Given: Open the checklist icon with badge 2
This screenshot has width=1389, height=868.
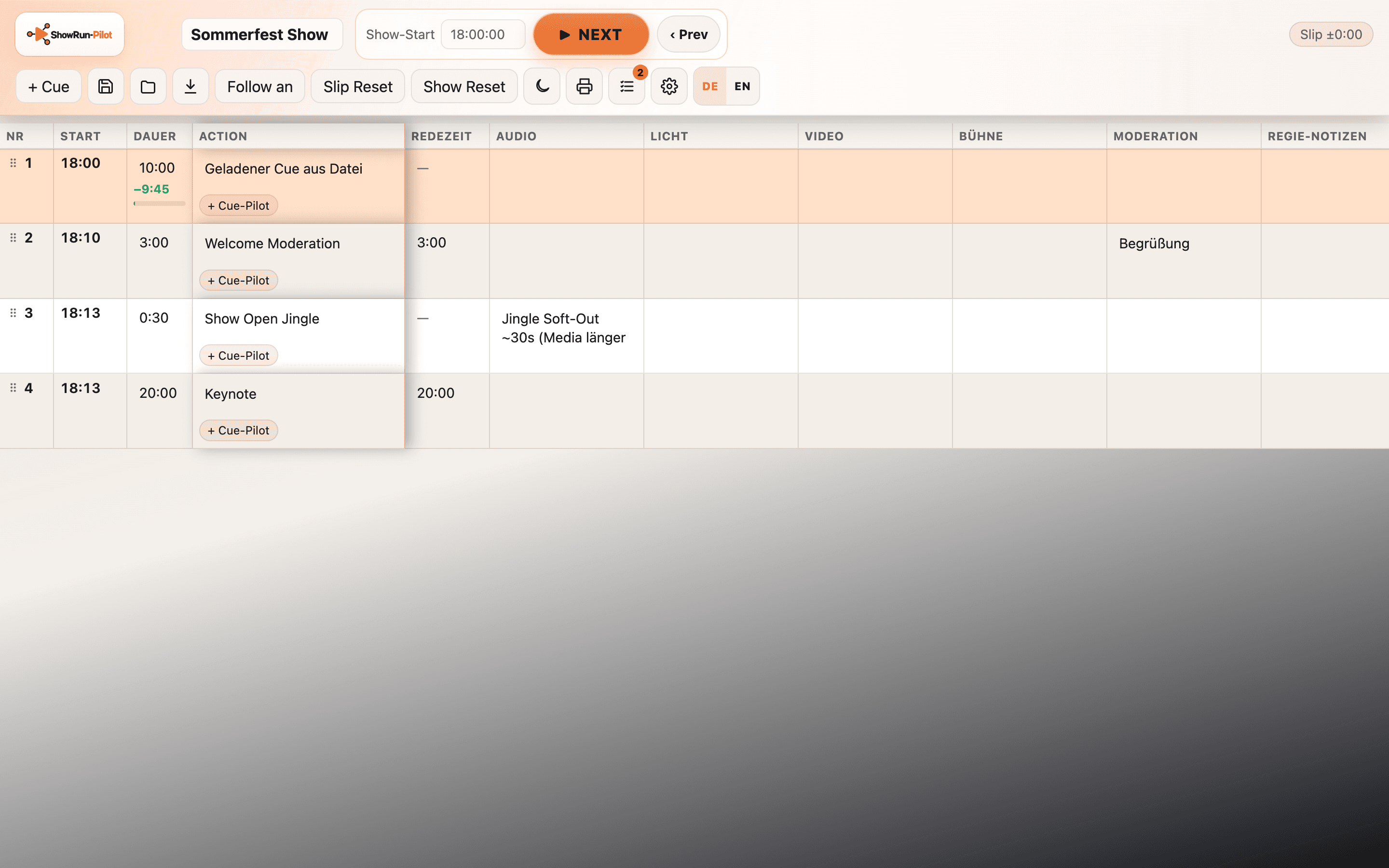Looking at the screenshot, I should pos(627,87).
